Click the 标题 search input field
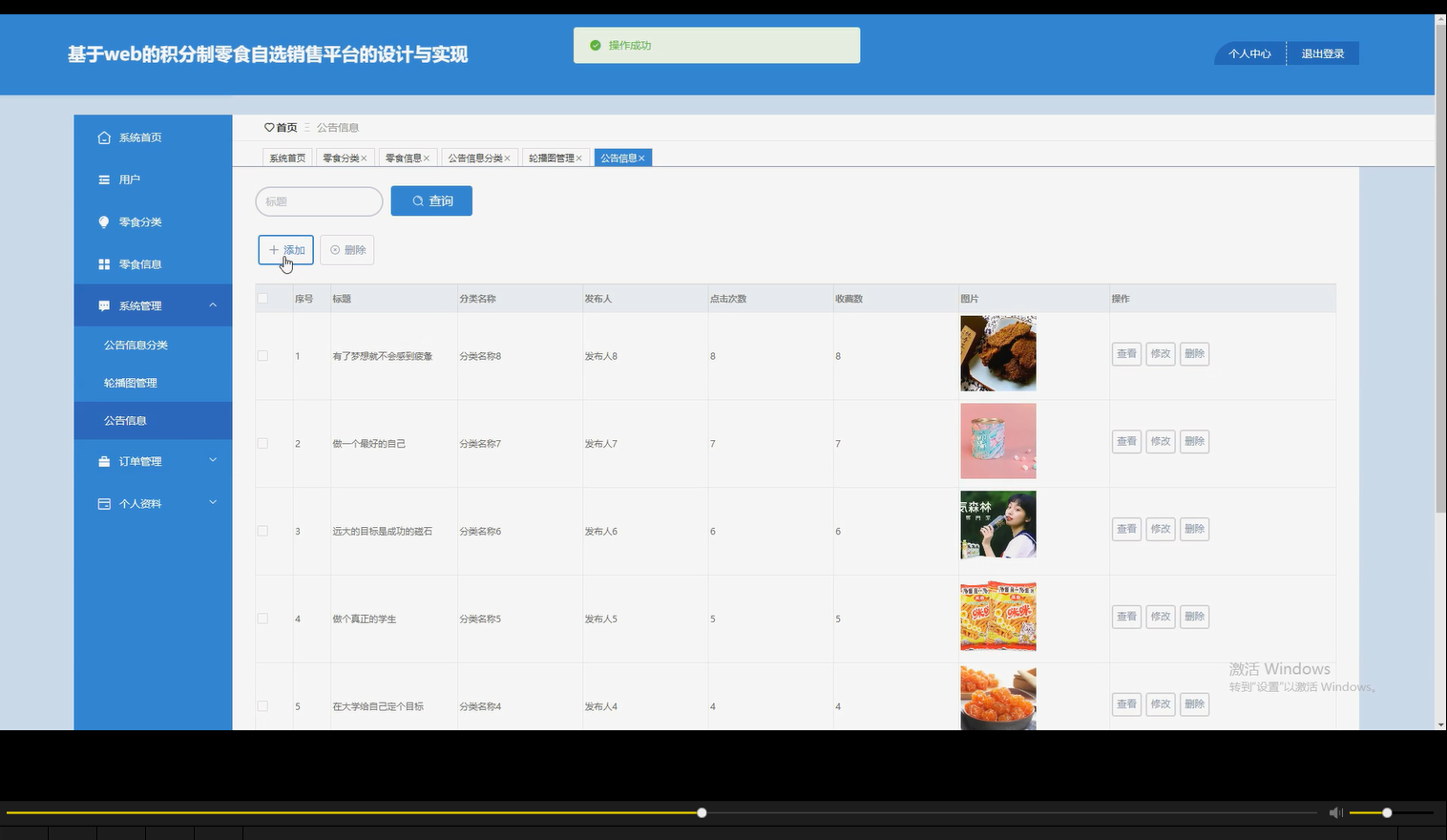Viewport: 1447px width, 840px height. point(319,200)
